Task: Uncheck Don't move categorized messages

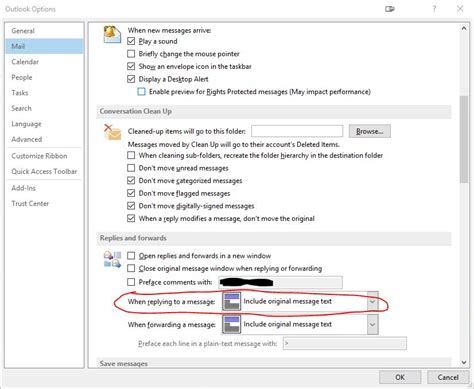Action: [x=131, y=181]
